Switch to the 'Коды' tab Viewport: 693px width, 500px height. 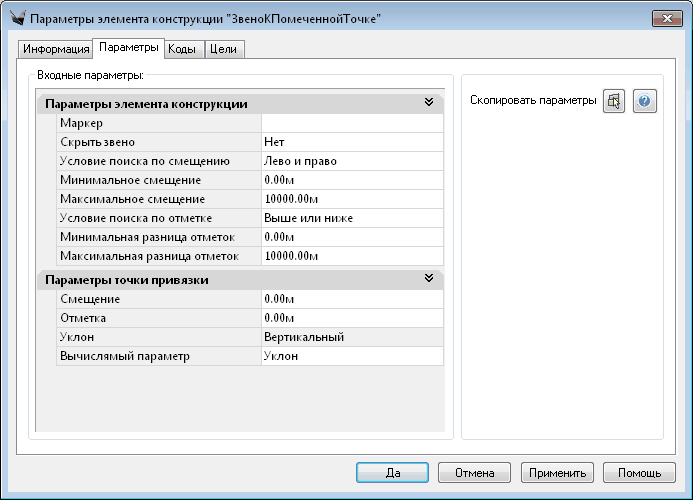(x=182, y=49)
